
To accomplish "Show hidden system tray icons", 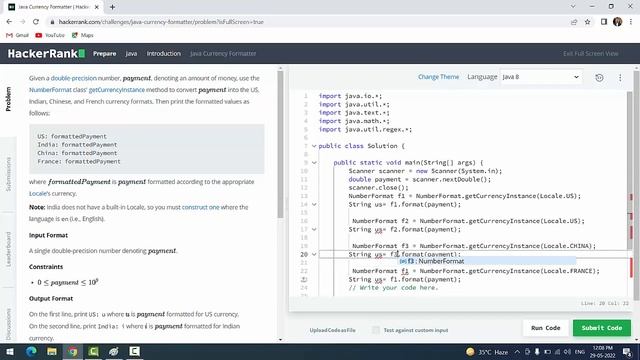I will (x=517, y=352).
